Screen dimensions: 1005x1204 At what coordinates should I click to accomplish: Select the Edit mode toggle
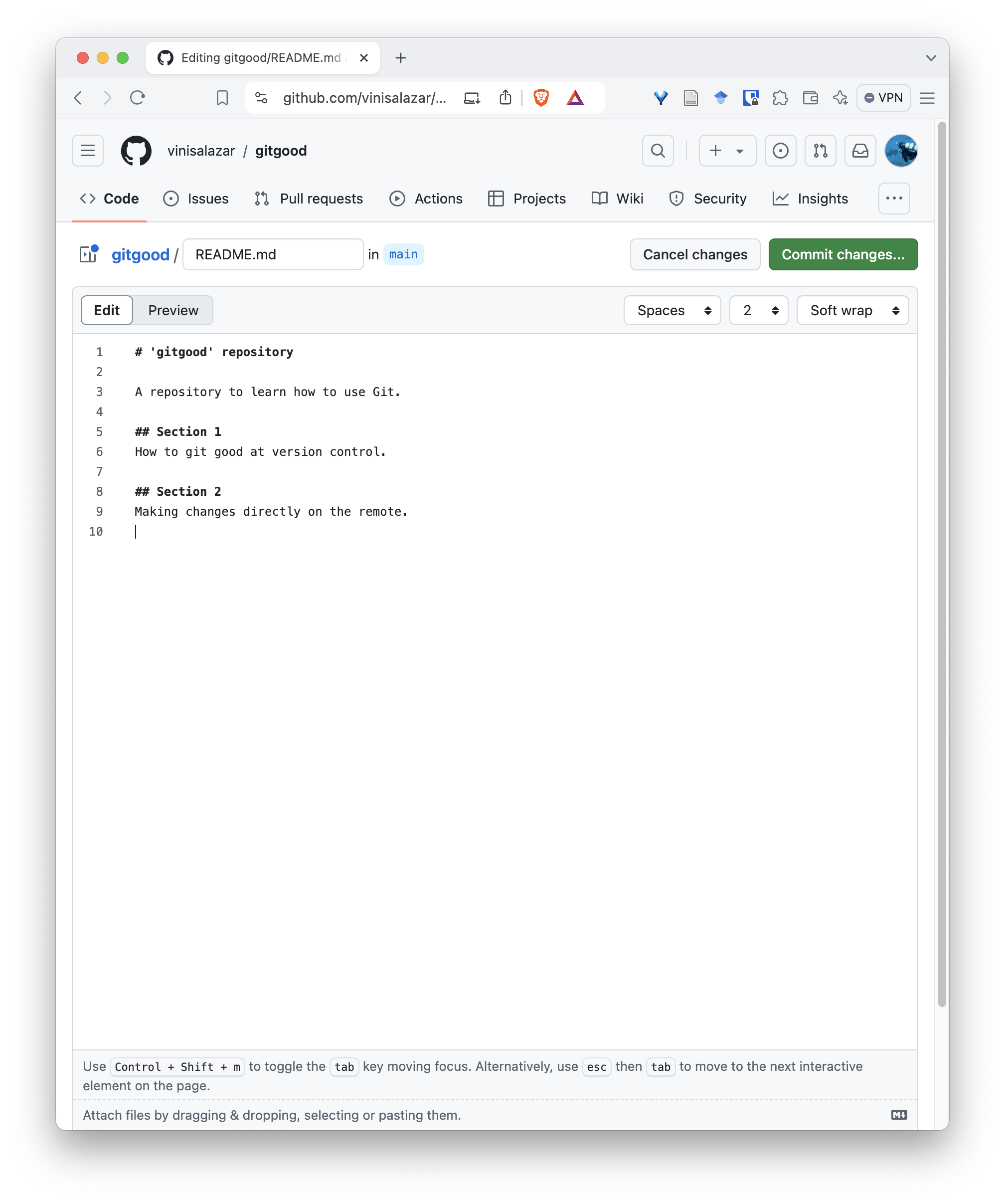(x=107, y=310)
